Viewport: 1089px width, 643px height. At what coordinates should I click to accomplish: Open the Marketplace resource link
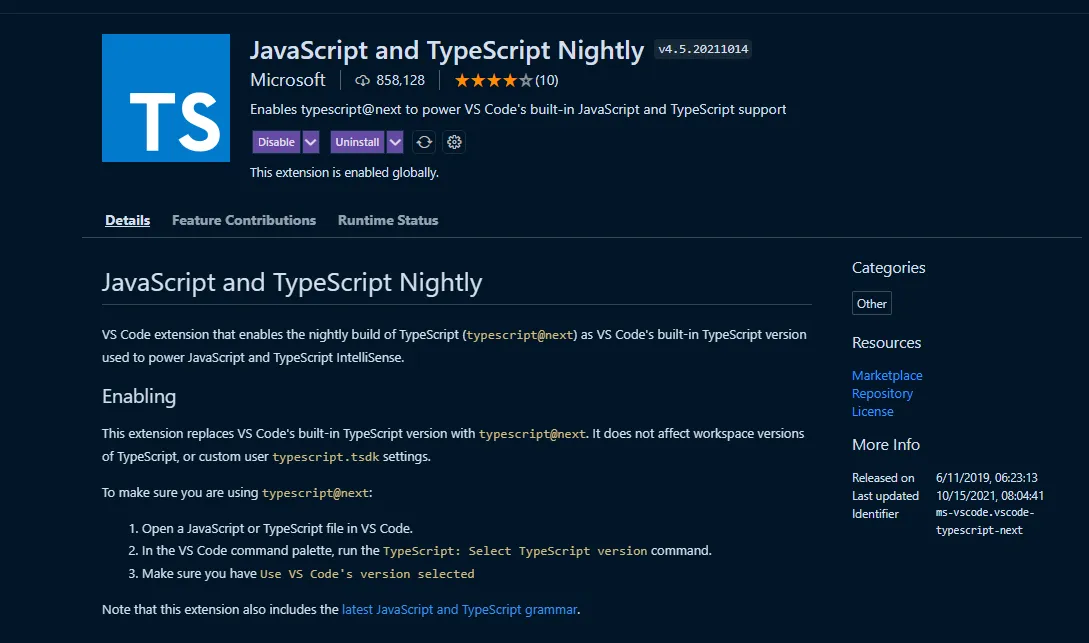click(x=887, y=375)
